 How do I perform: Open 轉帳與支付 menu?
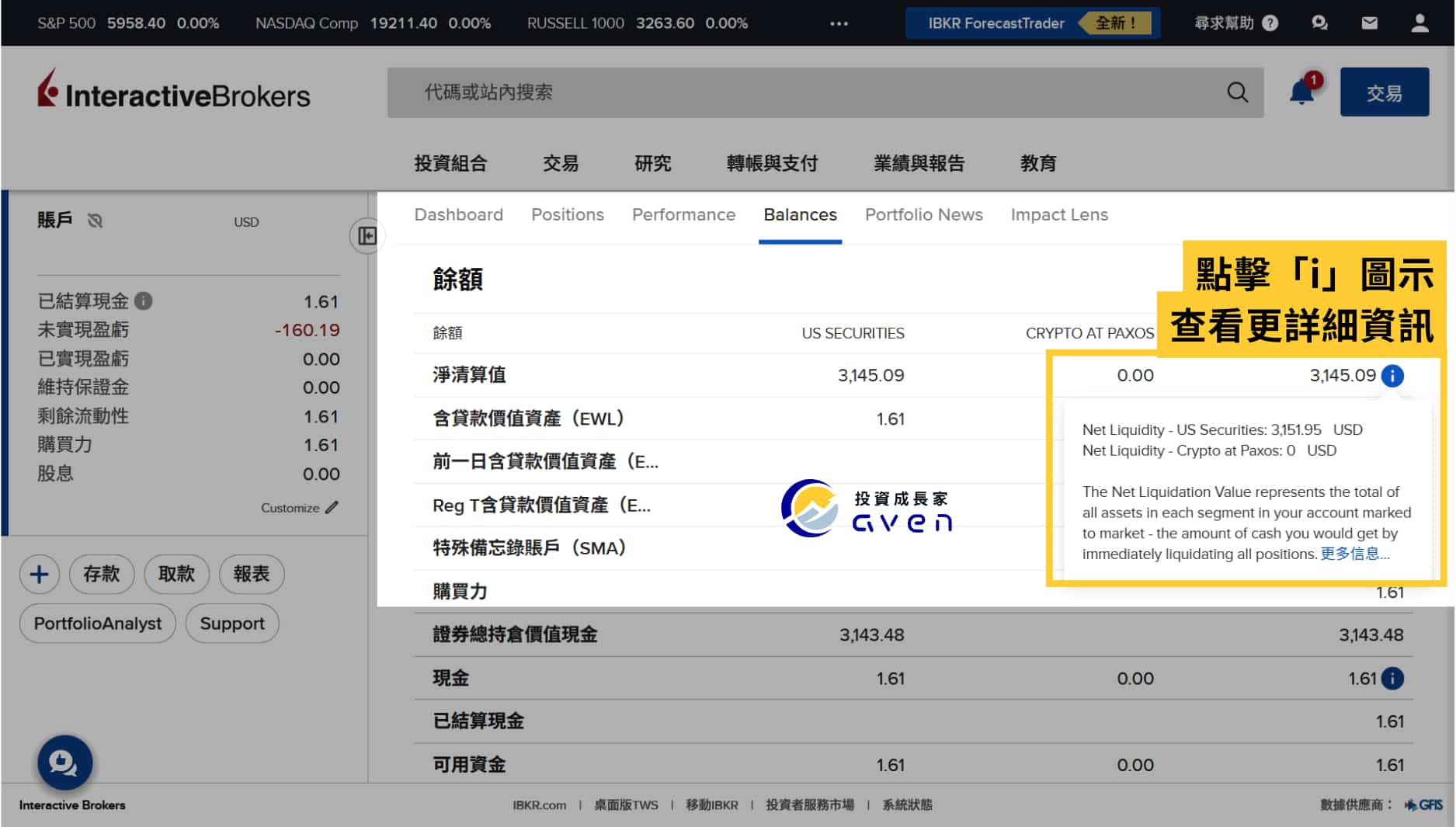pyautogui.click(x=772, y=163)
